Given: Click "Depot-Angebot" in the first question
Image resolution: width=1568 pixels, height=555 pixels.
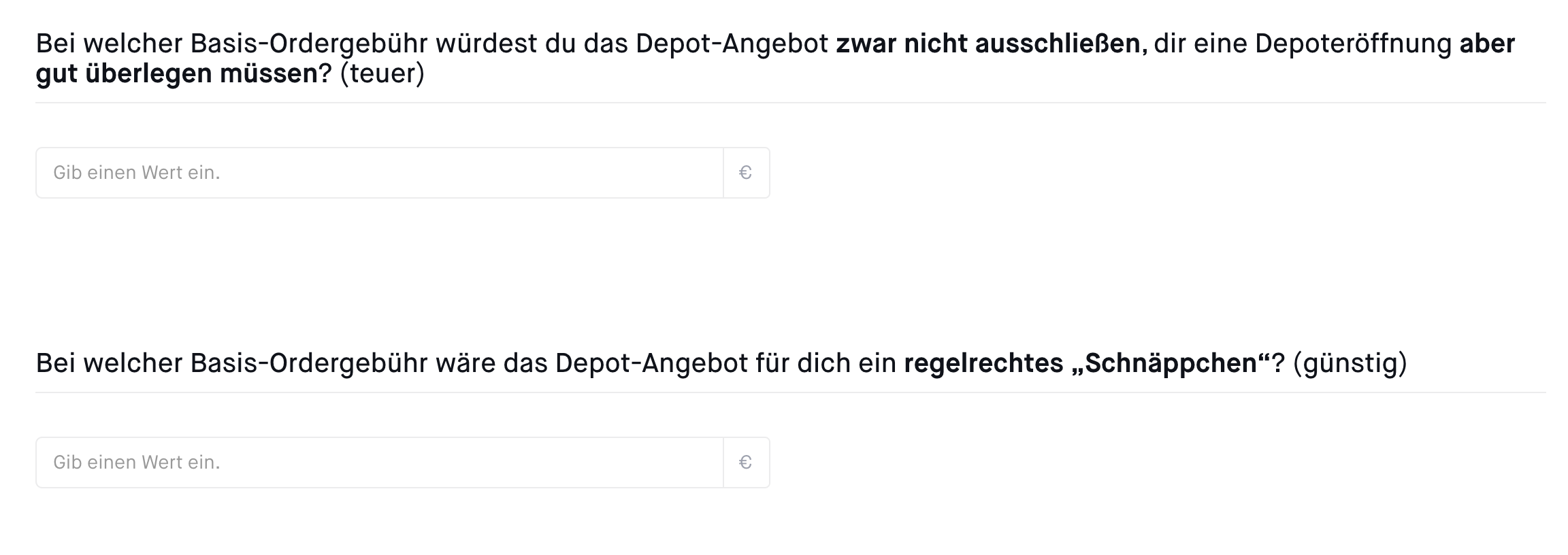Looking at the screenshot, I should pyautogui.click(x=732, y=44).
